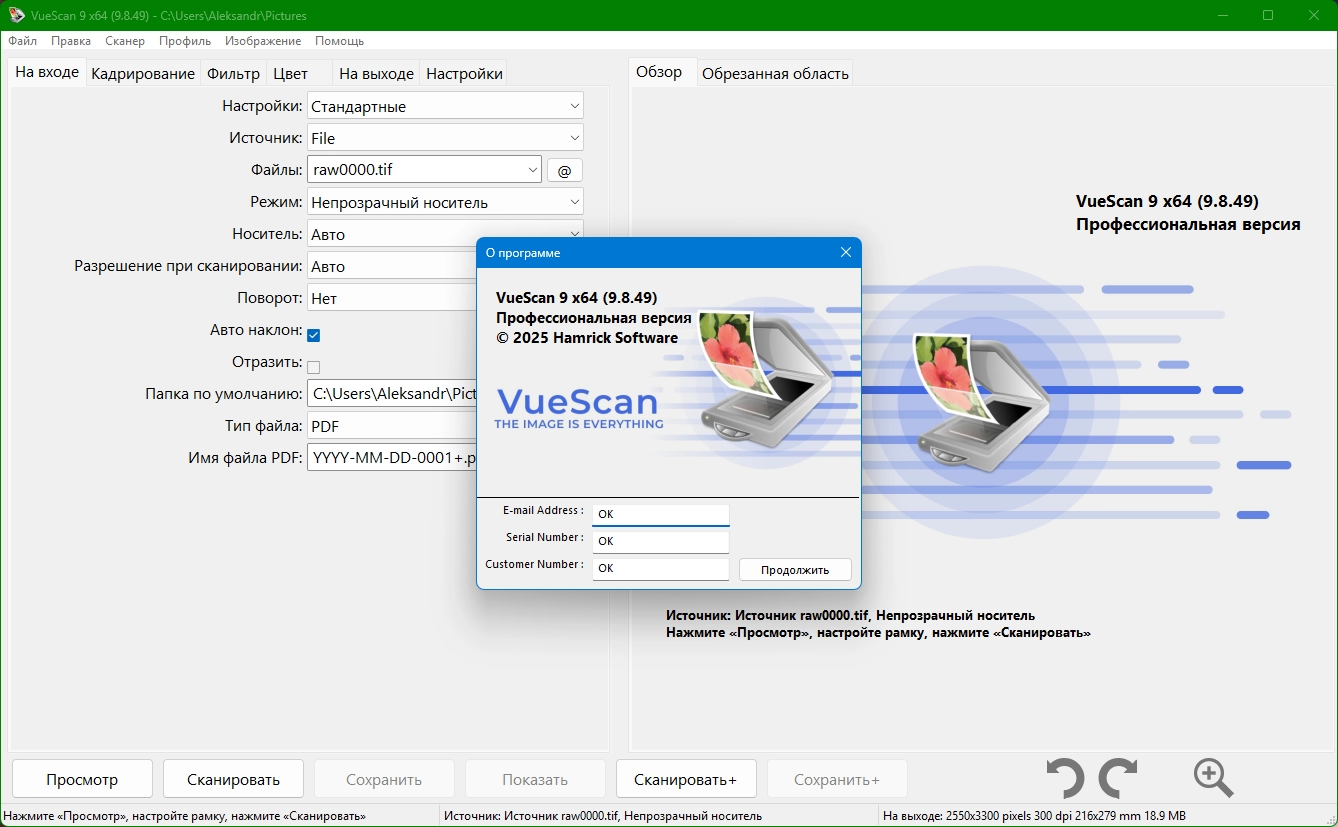The height and width of the screenshot is (827, 1338).
Task: Click the Имя файла PDF field
Action: [392, 458]
